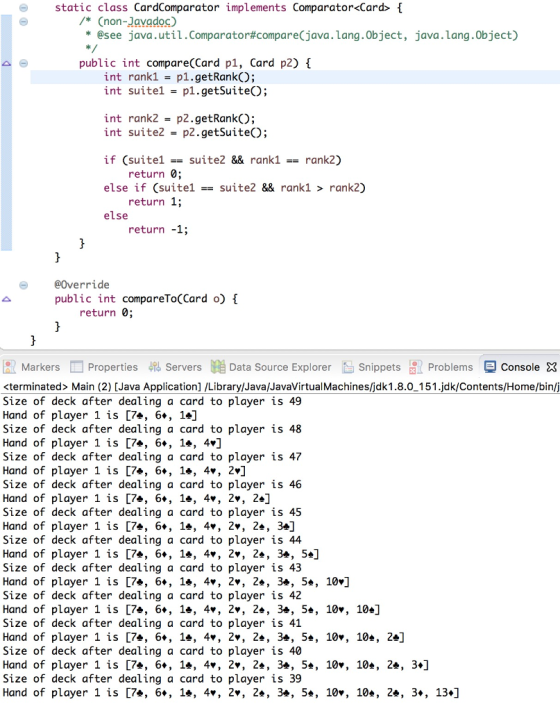This screenshot has height=711, width=560.
Task: Click the 'else if (suite1 == suite2 && rank1 > rank2)' line
Action: [x=234, y=188]
